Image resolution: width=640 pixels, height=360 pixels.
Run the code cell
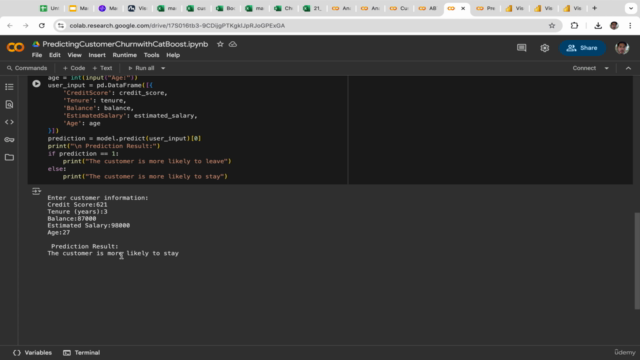36,84
